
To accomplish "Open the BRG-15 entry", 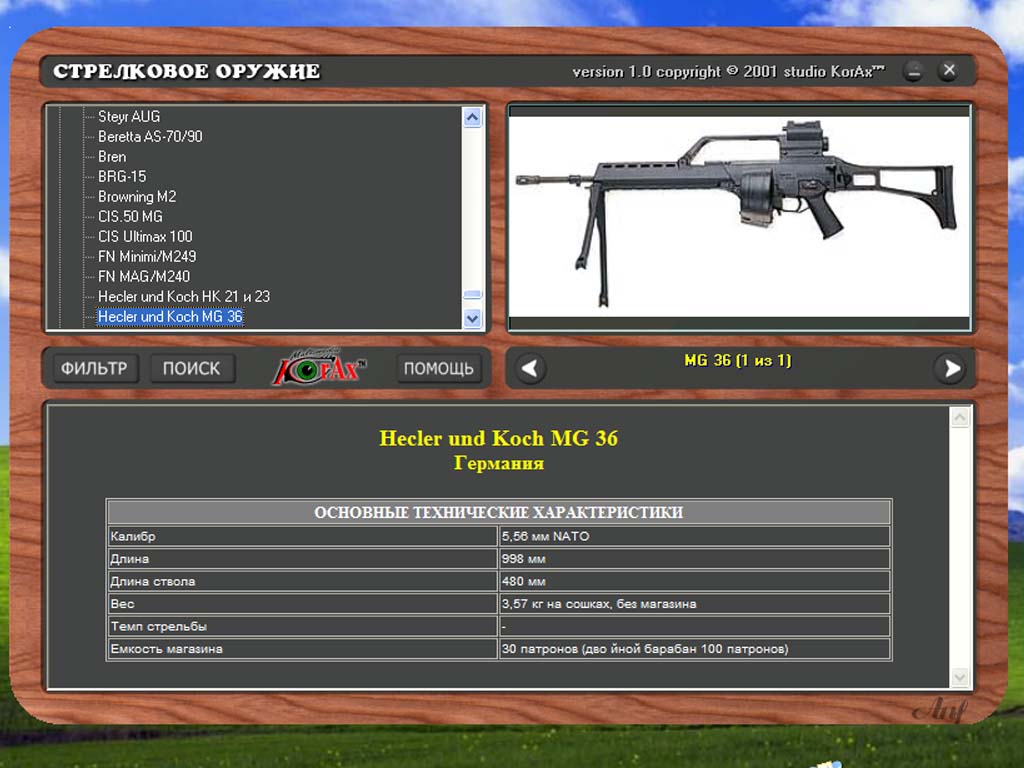I will tap(122, 177).
